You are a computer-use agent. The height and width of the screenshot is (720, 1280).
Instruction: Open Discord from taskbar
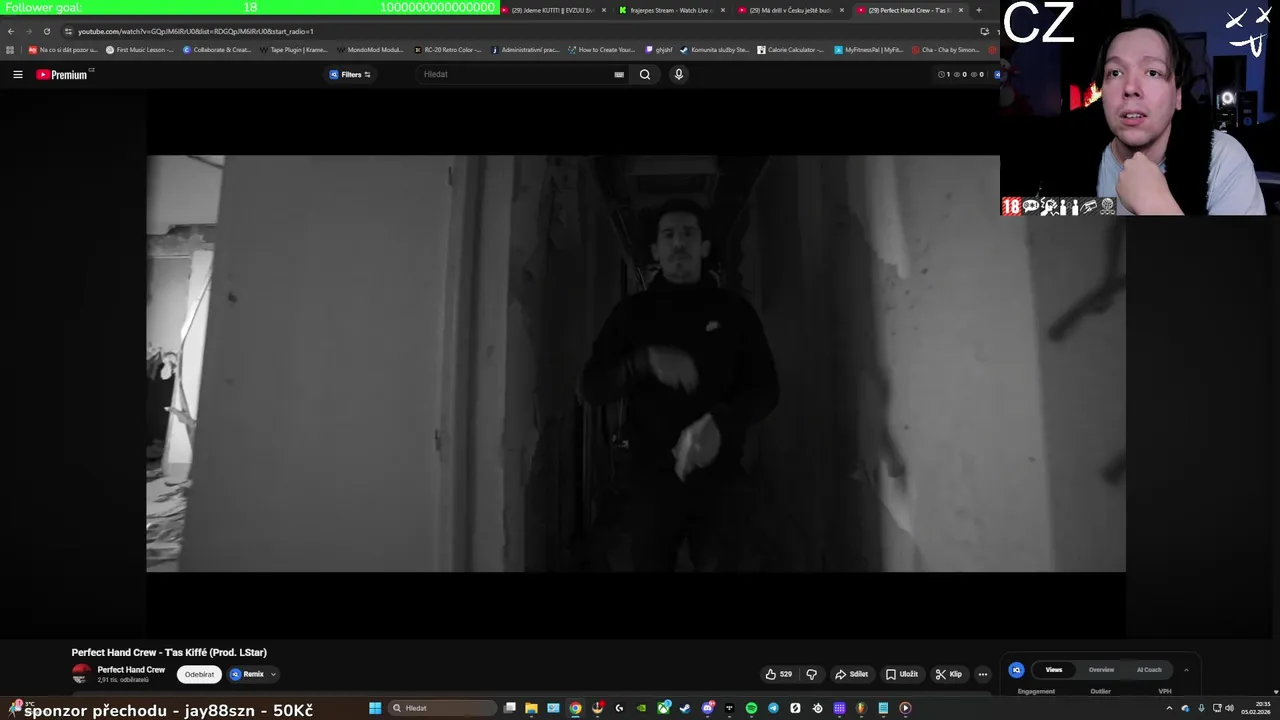coord(708,708)
